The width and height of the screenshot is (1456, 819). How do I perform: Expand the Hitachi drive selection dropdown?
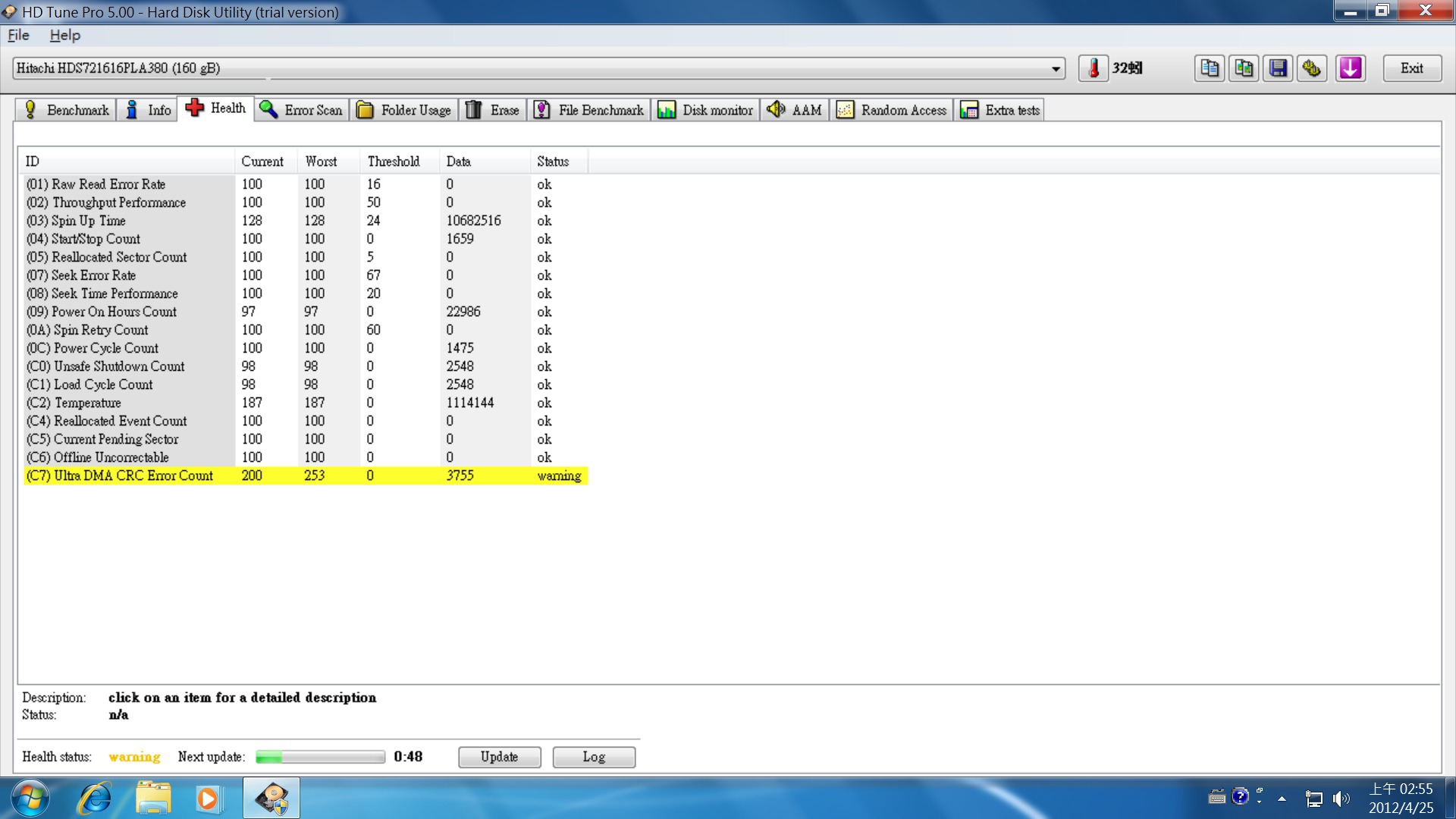point(1056,68)
